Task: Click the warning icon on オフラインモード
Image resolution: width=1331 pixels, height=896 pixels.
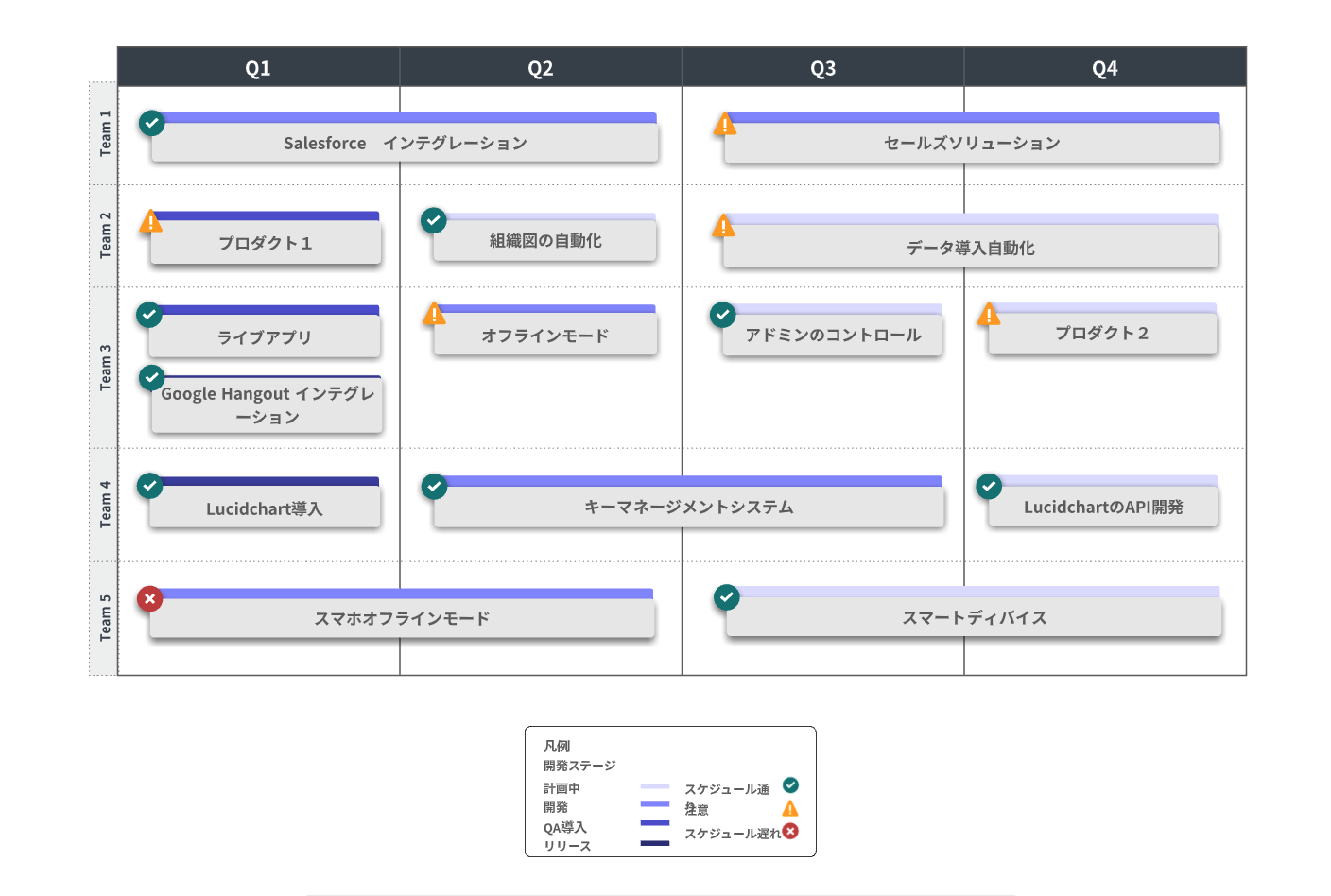Action: pos(434,314)
